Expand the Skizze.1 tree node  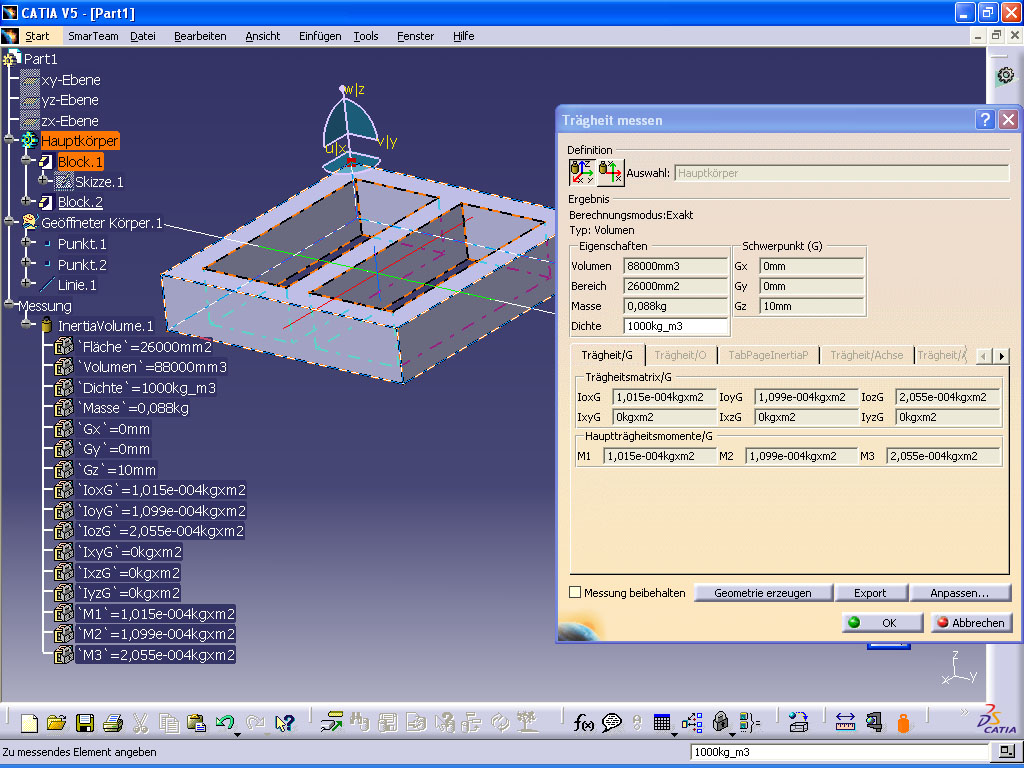click(43, 181)
